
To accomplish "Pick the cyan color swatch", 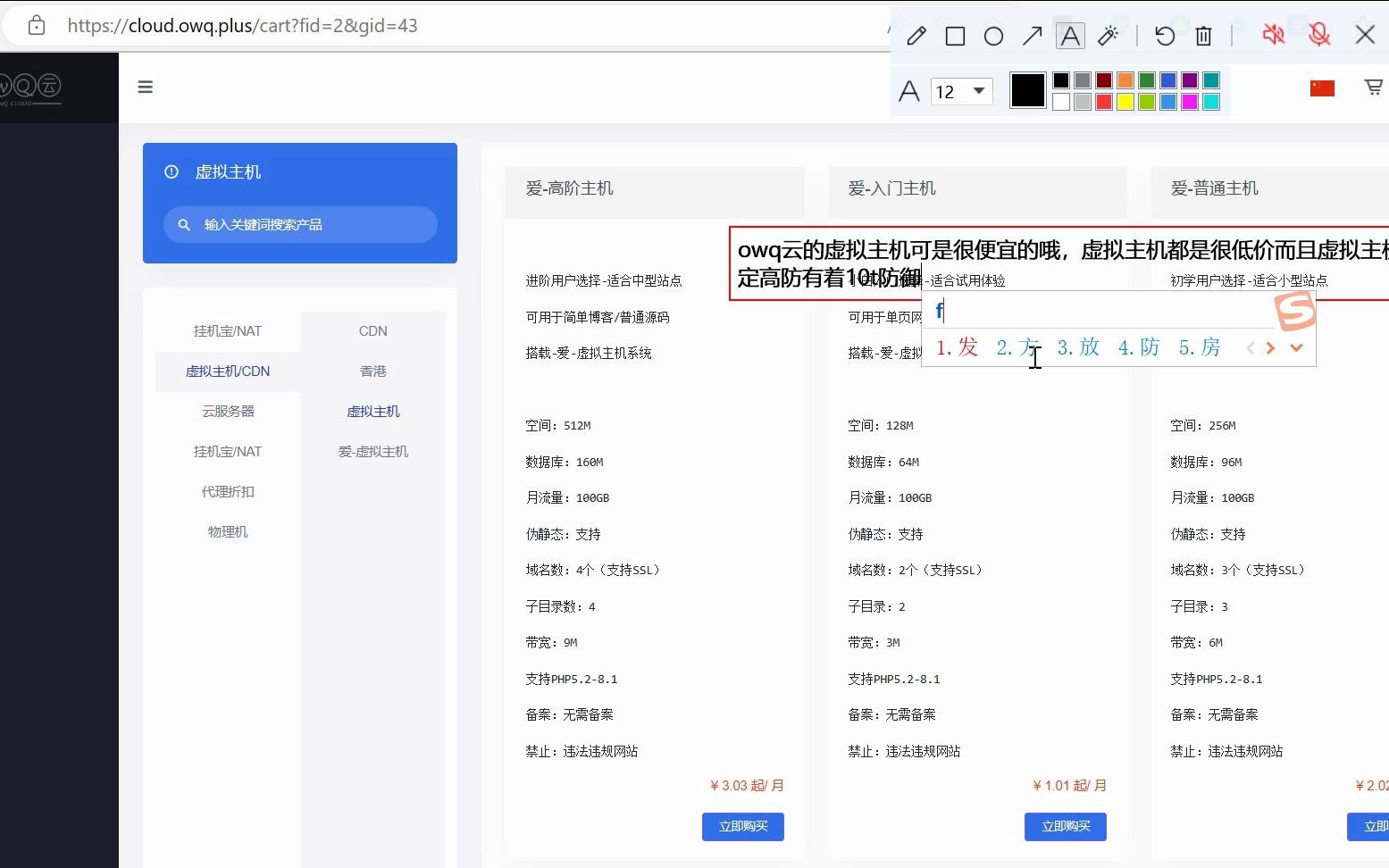I will 1211,102.
